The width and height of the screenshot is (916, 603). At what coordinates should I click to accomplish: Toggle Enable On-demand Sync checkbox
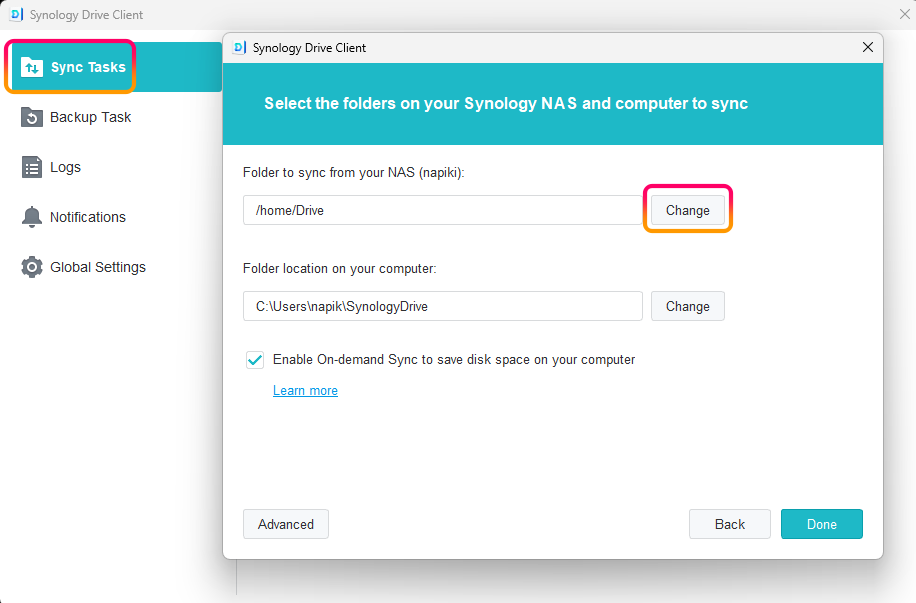click(255, 360)
